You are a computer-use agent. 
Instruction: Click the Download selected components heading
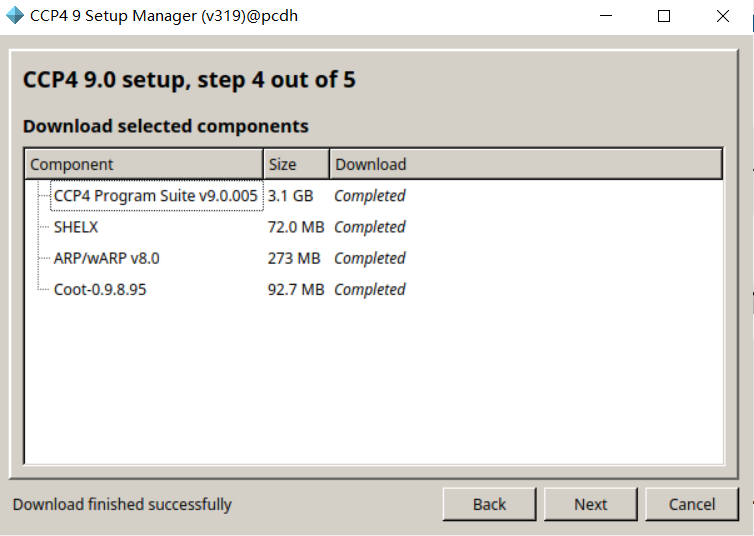tap(166, 126)
